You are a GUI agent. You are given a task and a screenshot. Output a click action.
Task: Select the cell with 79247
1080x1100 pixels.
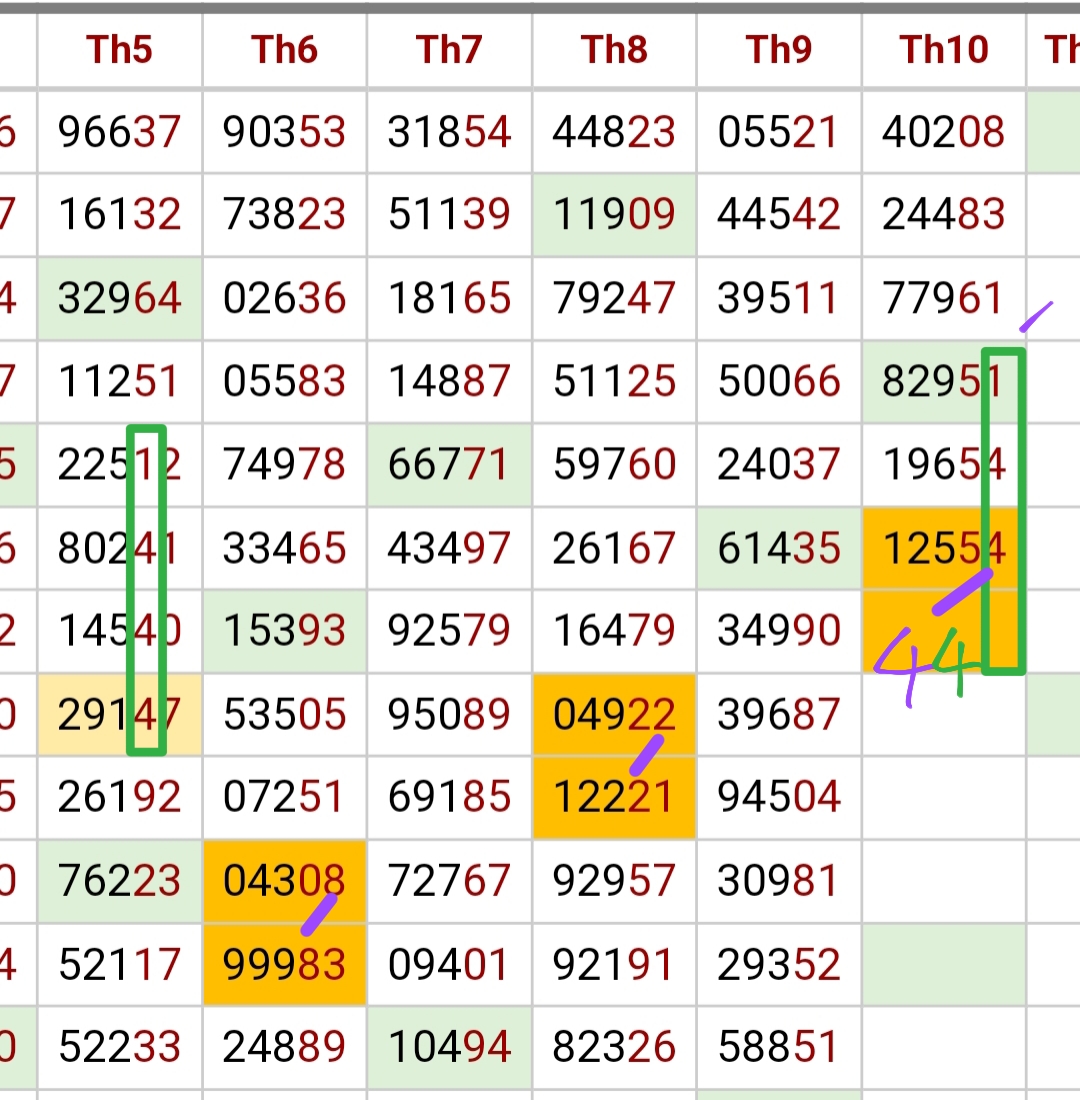pos(614,298)
